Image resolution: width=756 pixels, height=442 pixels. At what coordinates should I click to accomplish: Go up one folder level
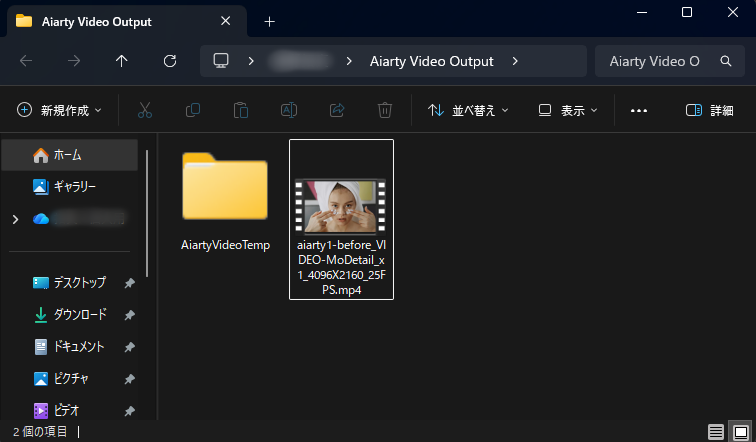point(122,61)
